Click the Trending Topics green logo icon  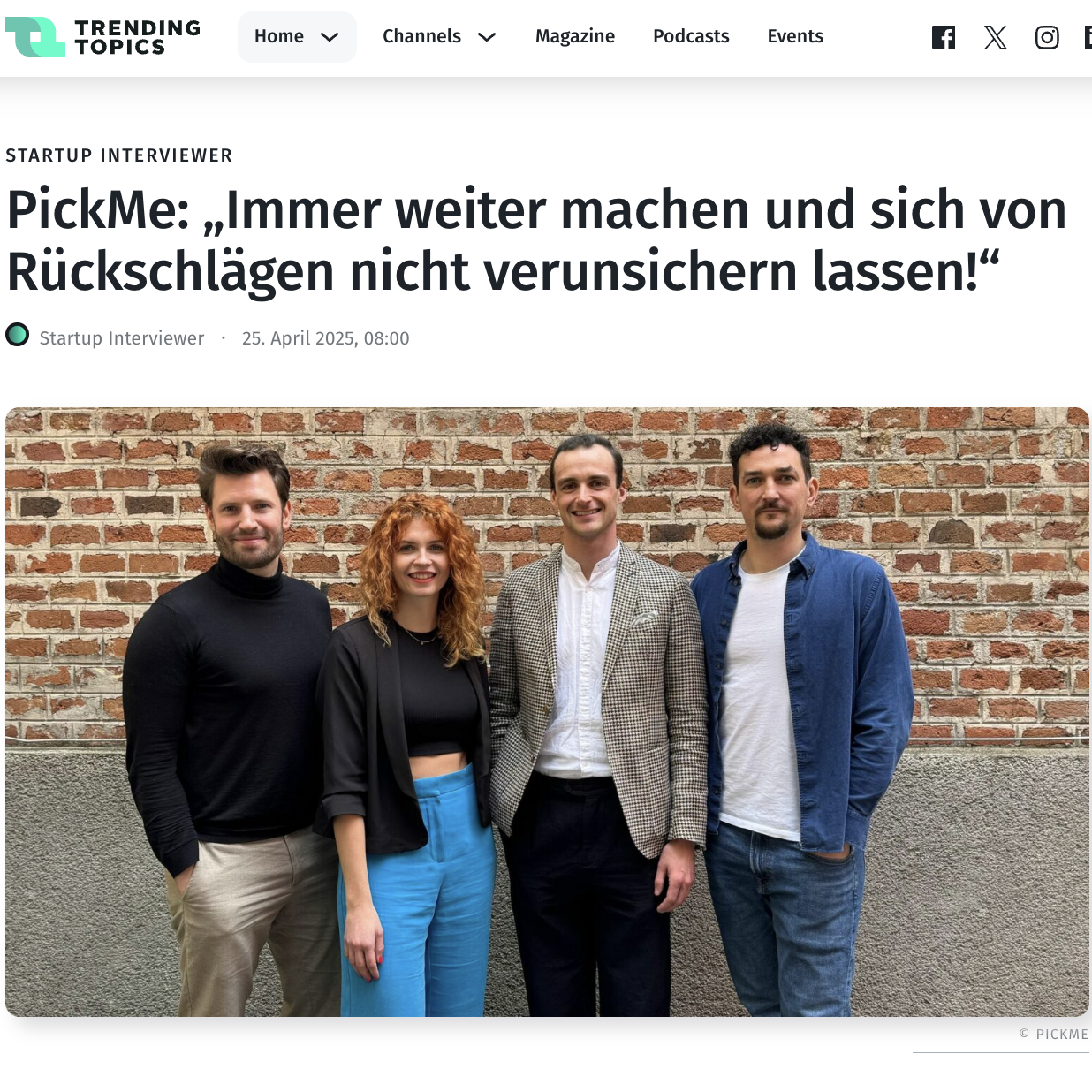pyautogui.click(x=35, y=37)
